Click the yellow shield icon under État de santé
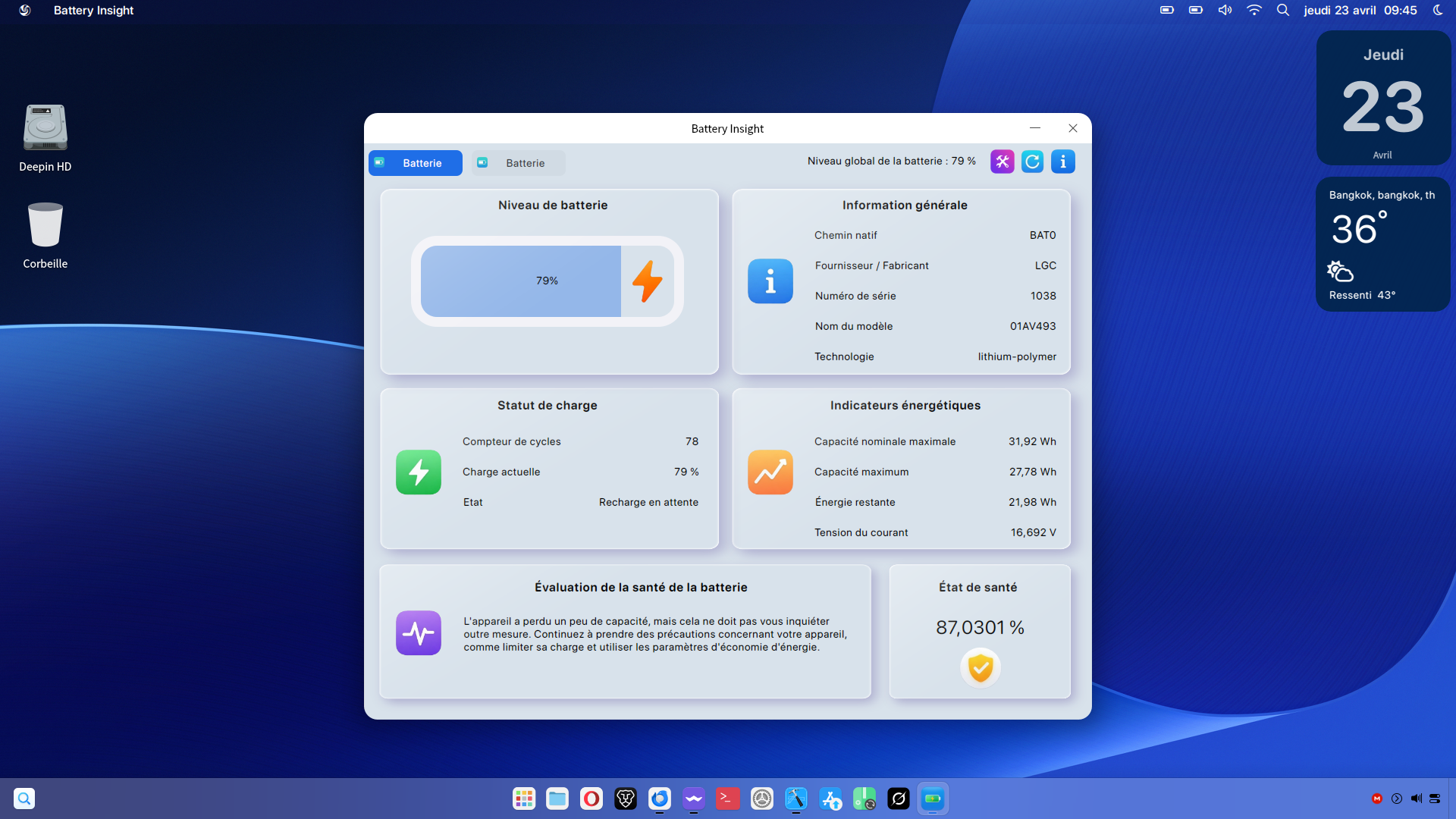This screenshot has height=819, width=1456. click(x=981, y=668)
